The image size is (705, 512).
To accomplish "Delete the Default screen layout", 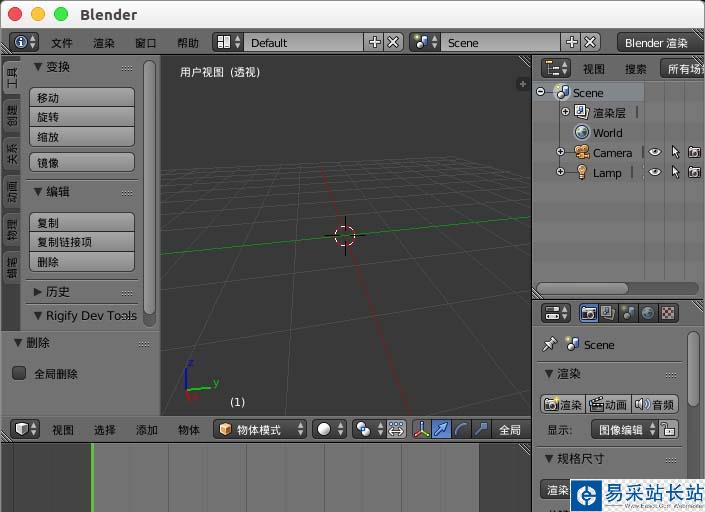I will 393,42.
